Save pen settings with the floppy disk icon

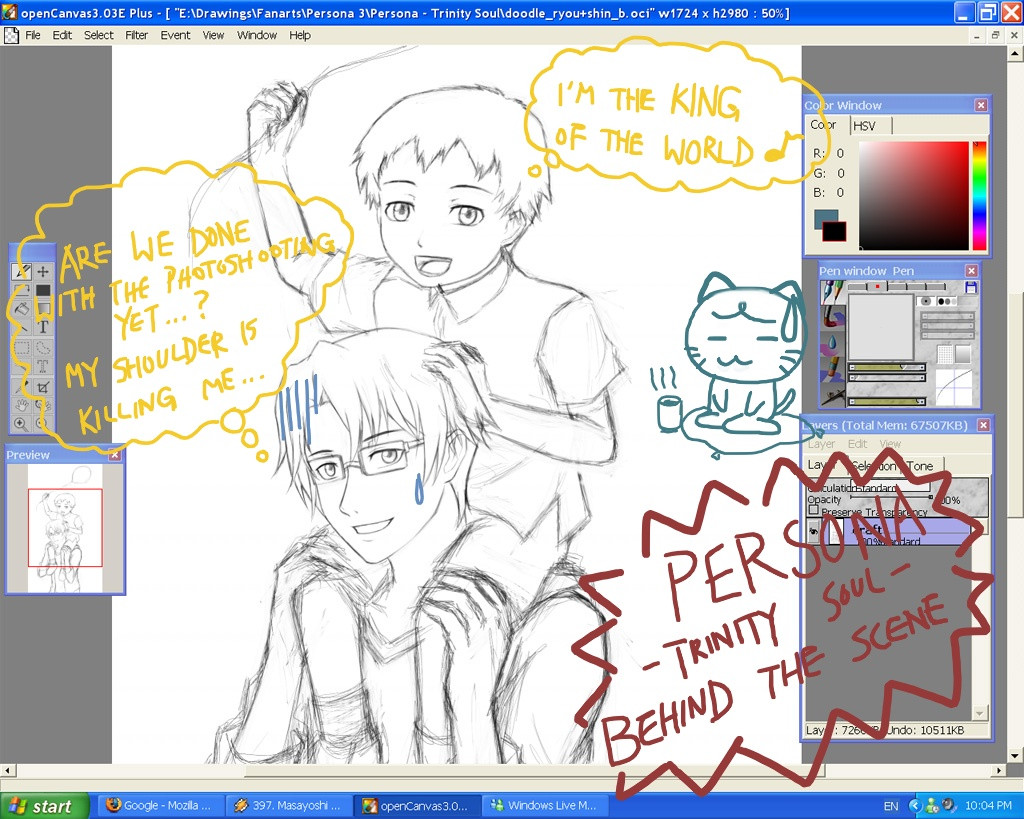[x=970, y=287]
